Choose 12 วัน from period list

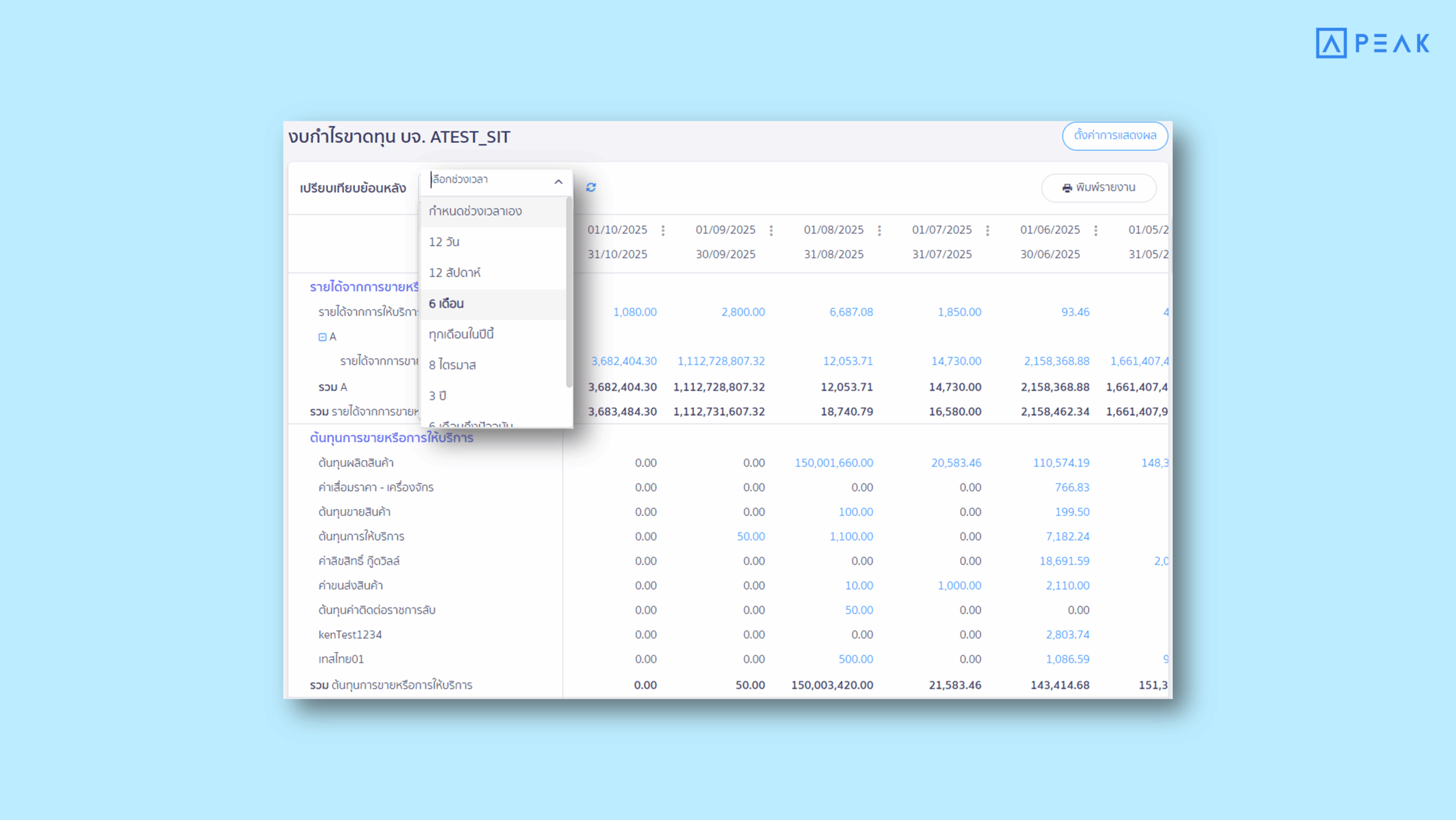tap(444, 242)
